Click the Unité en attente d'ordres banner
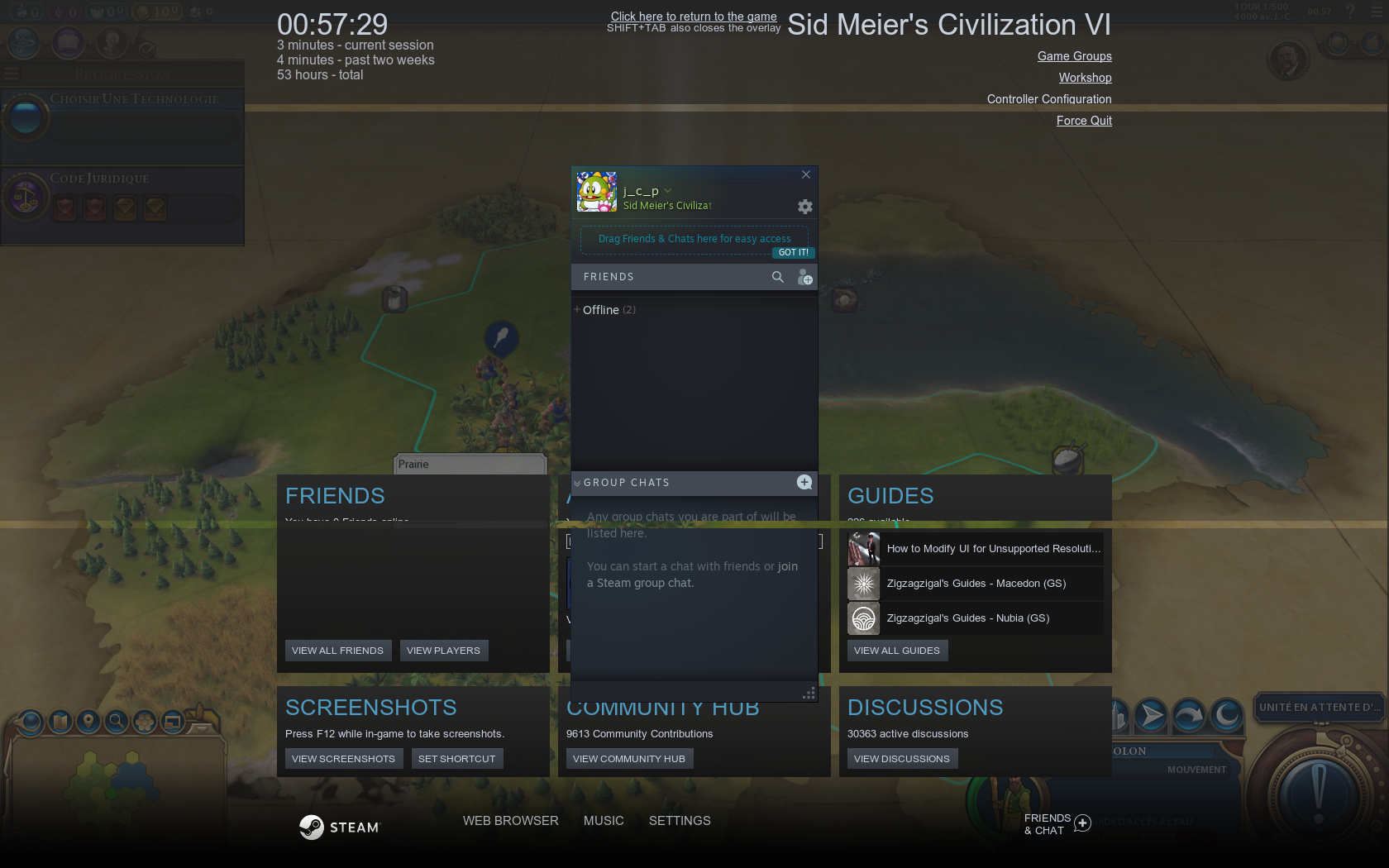The height and width of the screenshot is (868, 1389). pos(1320,708)
